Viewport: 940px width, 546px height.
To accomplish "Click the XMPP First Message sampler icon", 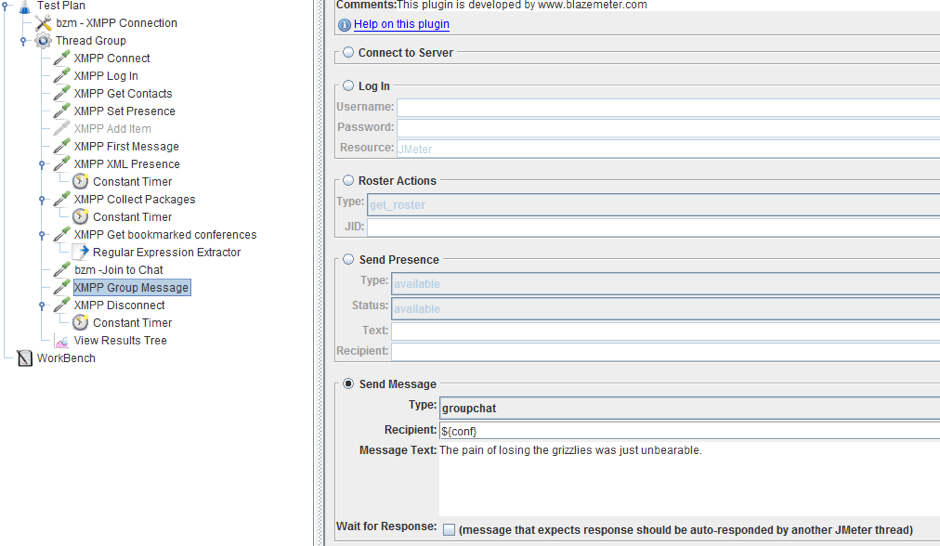I will (62, 146).
